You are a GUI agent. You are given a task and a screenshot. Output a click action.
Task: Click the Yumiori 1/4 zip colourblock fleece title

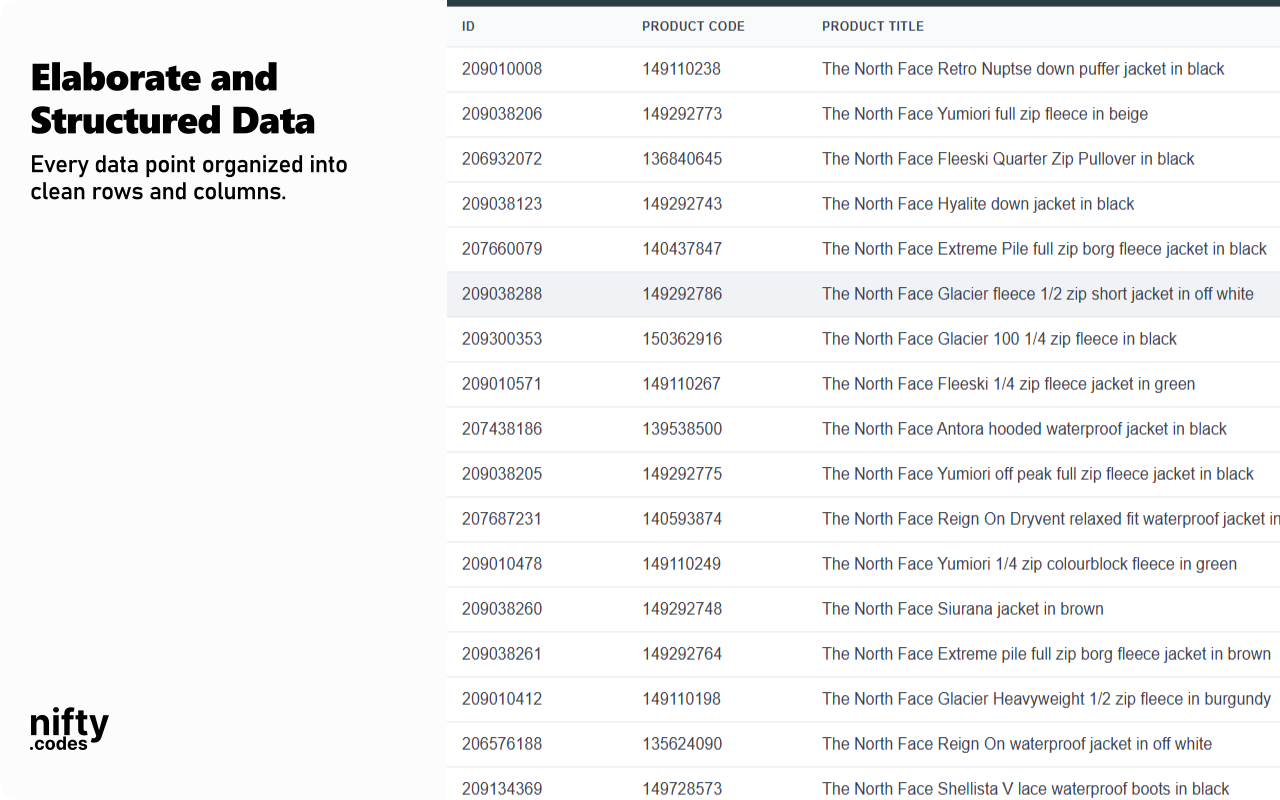pyautogui.click(x=1029, y=564)
